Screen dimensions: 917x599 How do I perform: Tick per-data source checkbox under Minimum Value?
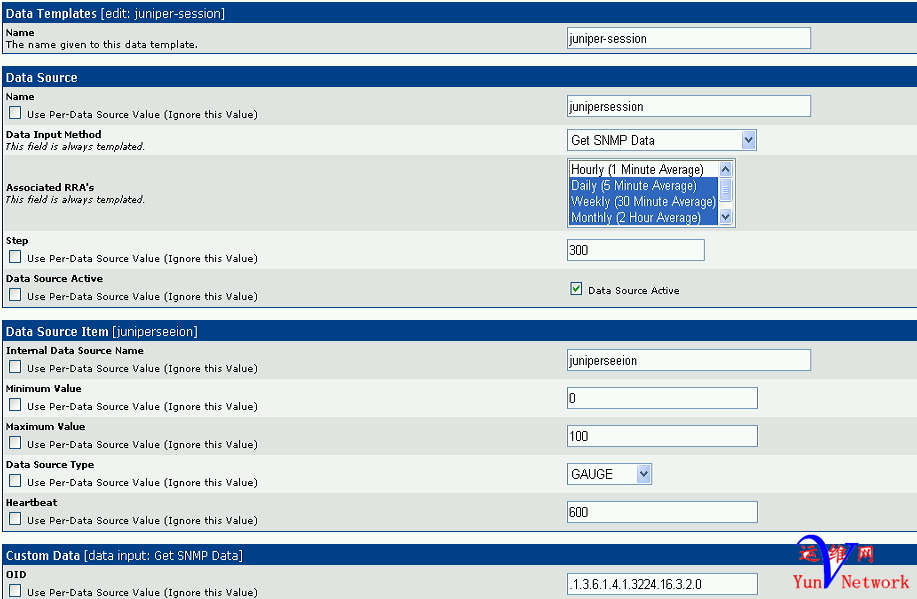pos(15,405)
